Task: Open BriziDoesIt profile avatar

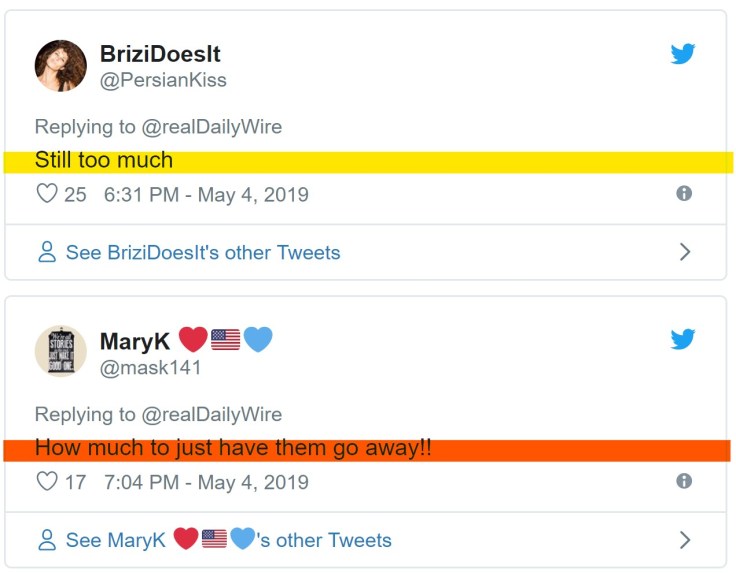Action: point(61,66)
